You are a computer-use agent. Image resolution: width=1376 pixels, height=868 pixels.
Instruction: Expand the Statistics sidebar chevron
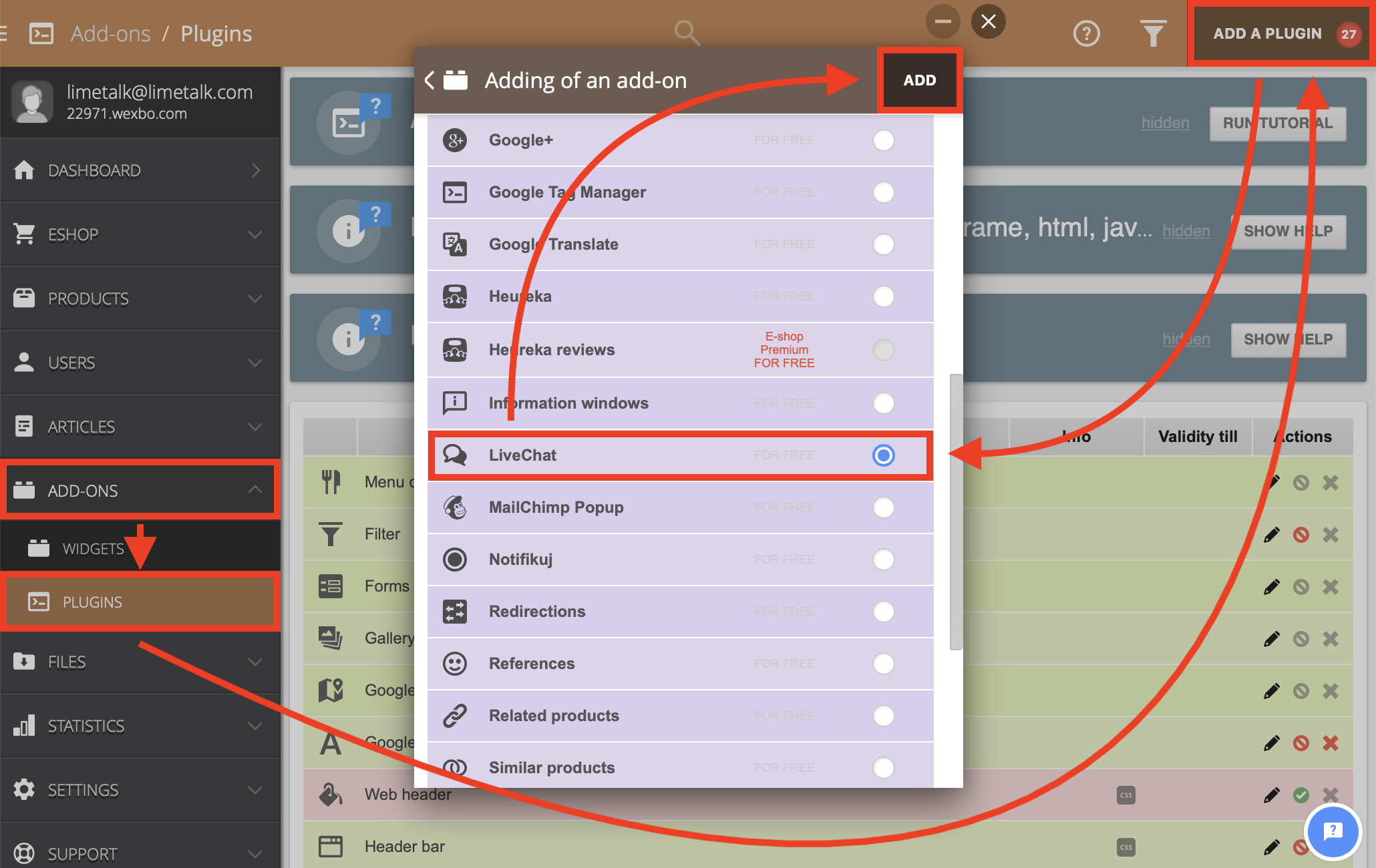[x=255, y=726]
